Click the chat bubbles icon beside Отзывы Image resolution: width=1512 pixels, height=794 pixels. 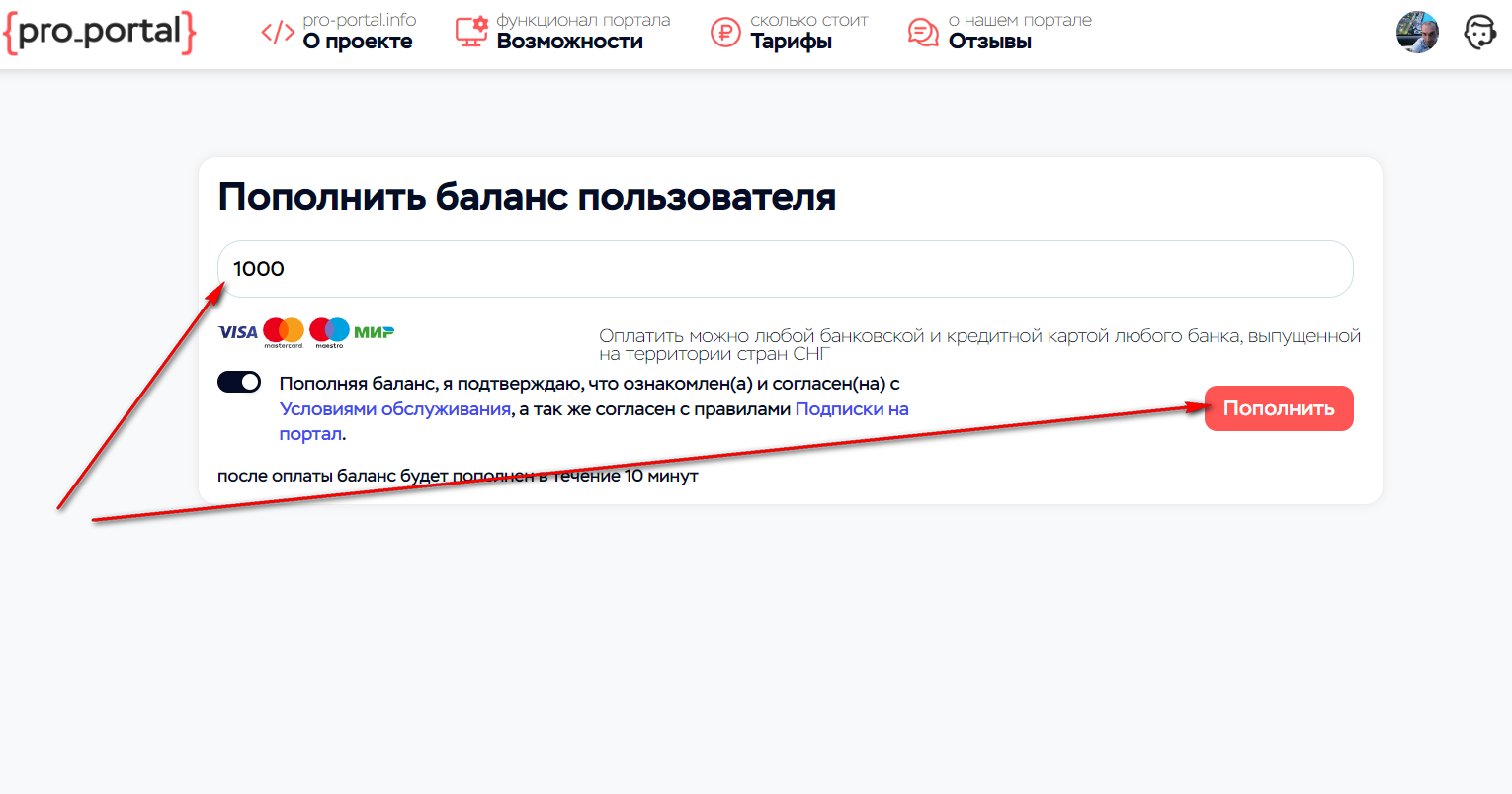pyautogui.click(x=923, y=33)
